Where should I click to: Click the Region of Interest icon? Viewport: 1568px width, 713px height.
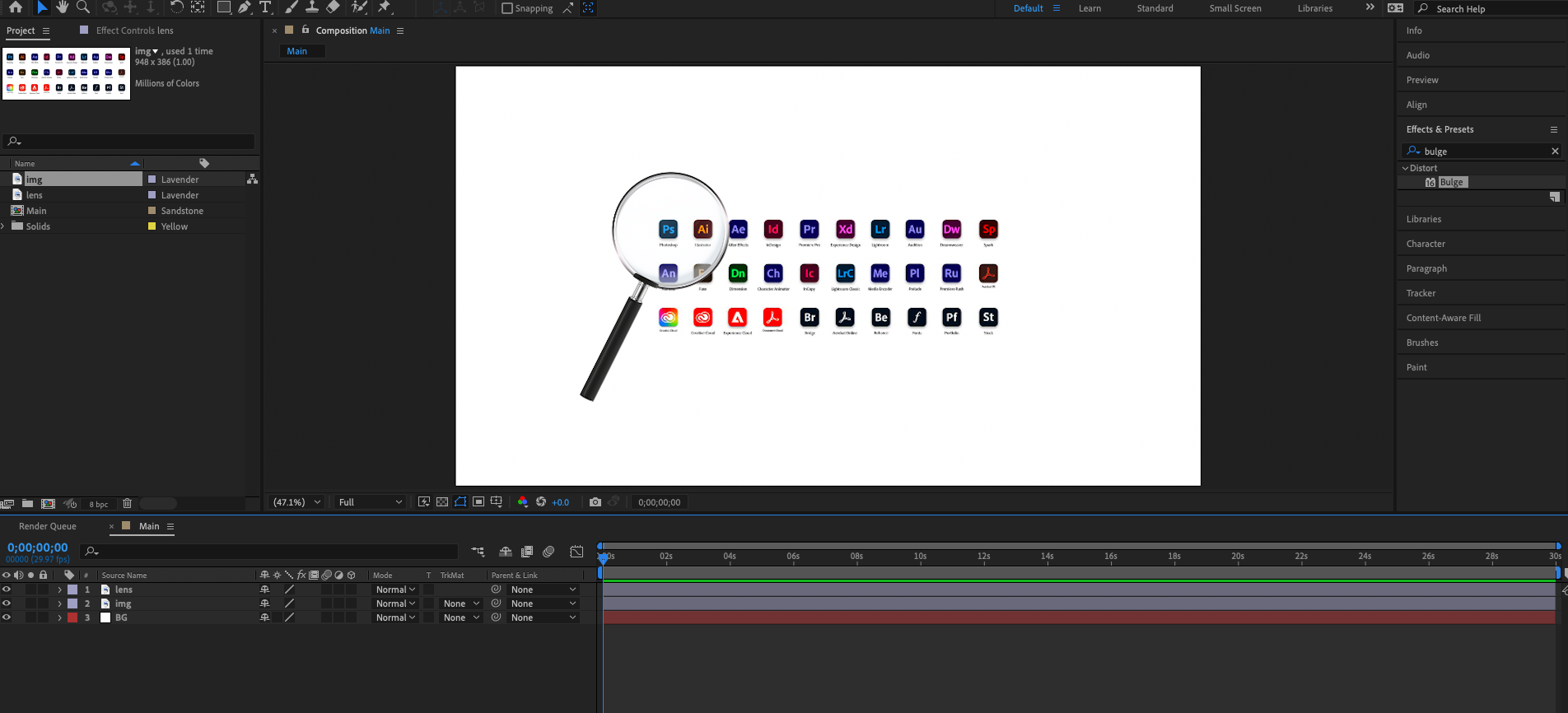478,502
